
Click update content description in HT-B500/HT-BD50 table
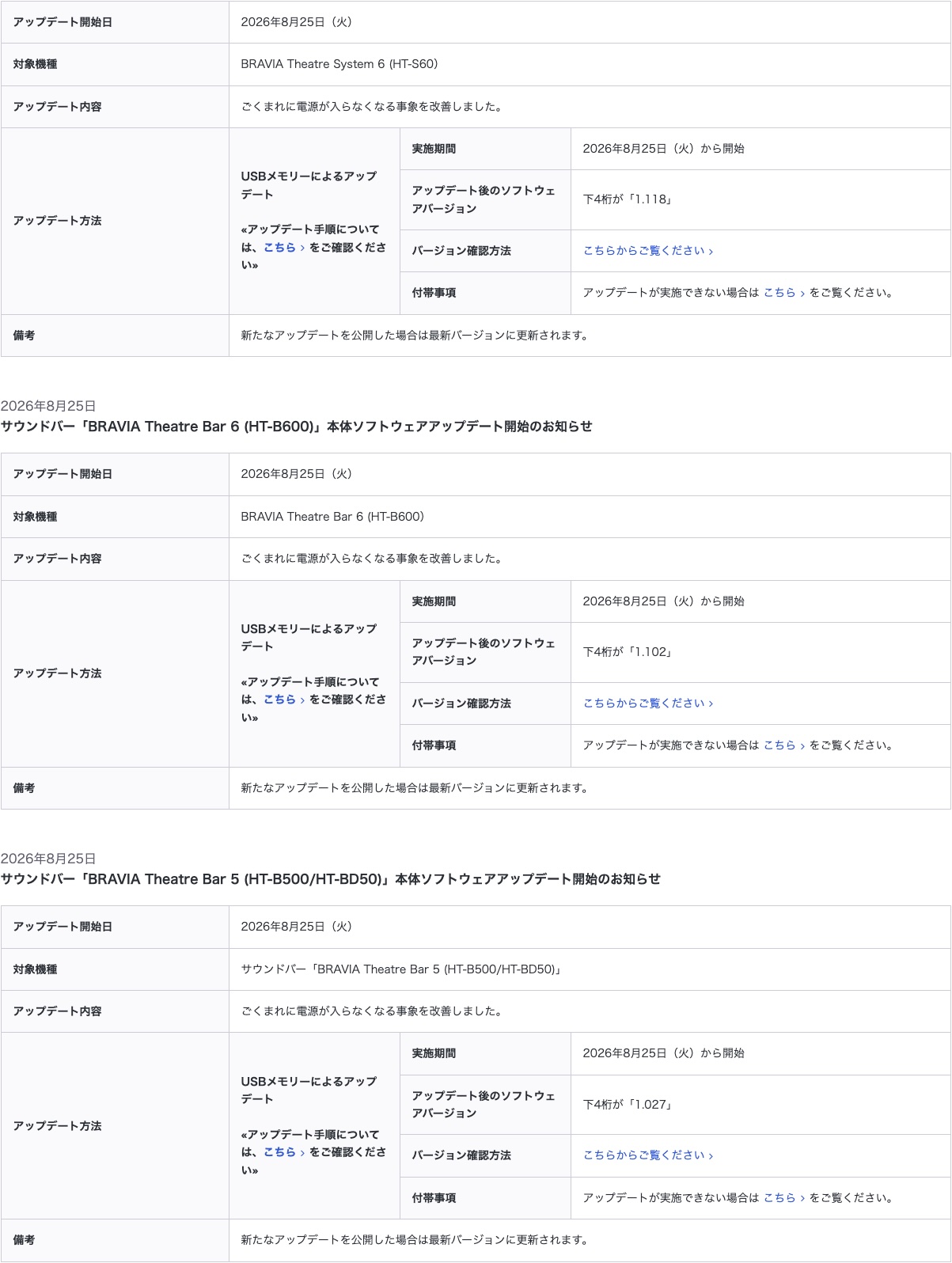[x=372, y=1011]
